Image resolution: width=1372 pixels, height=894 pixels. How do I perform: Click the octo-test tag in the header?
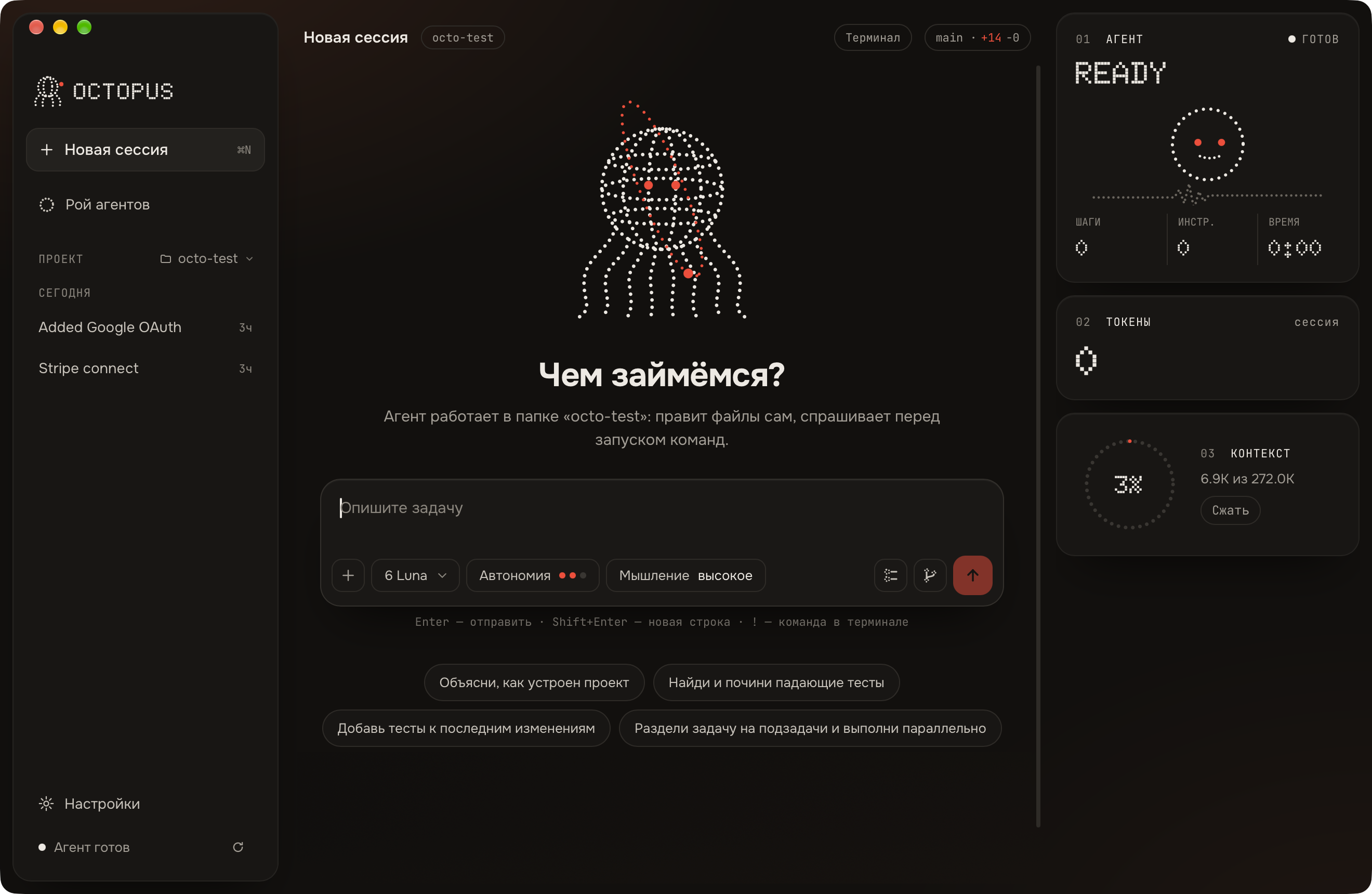463,37
